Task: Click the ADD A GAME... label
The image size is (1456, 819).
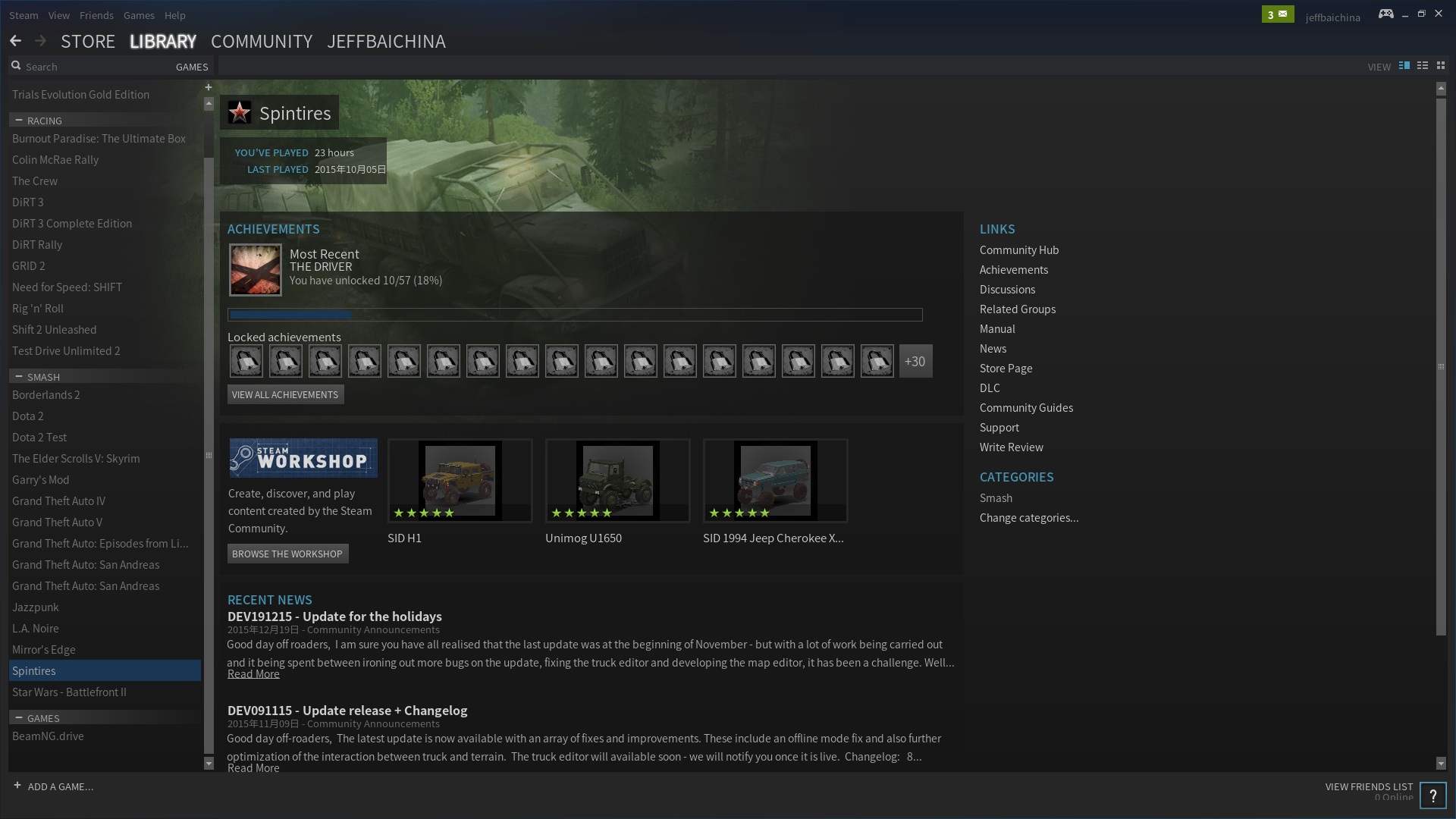Action: [x=61, y=786]
